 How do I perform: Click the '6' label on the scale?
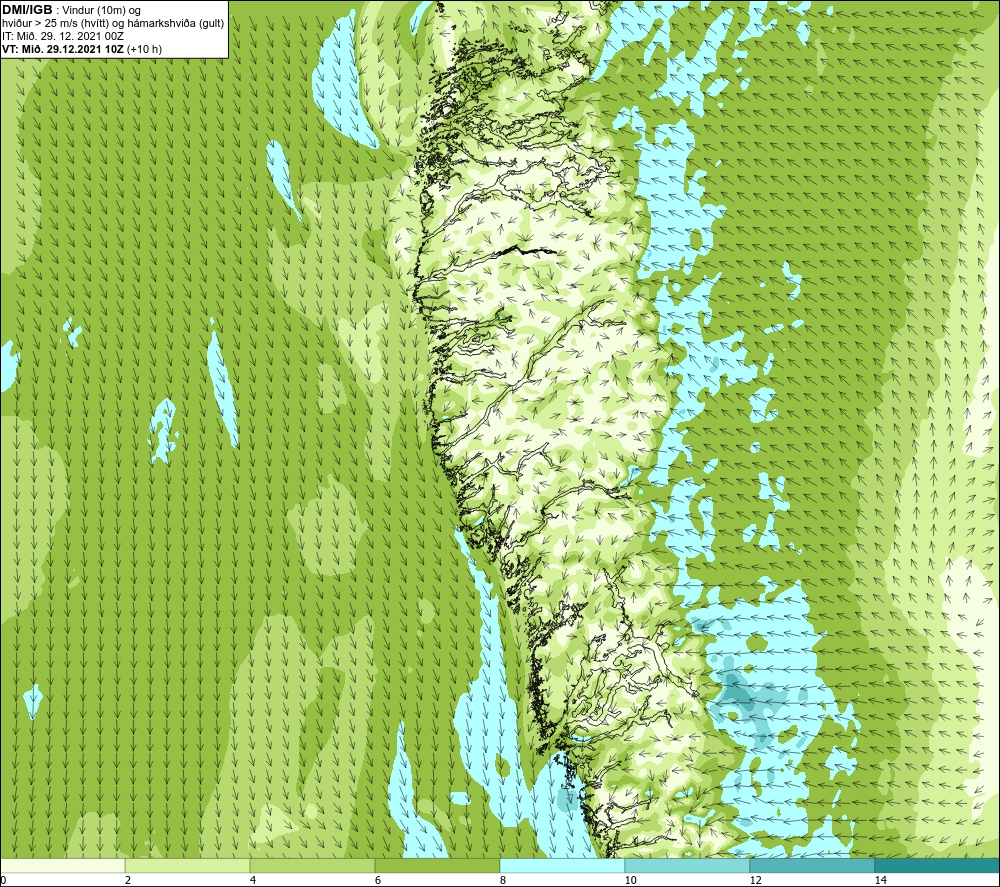tap(378, 880)
